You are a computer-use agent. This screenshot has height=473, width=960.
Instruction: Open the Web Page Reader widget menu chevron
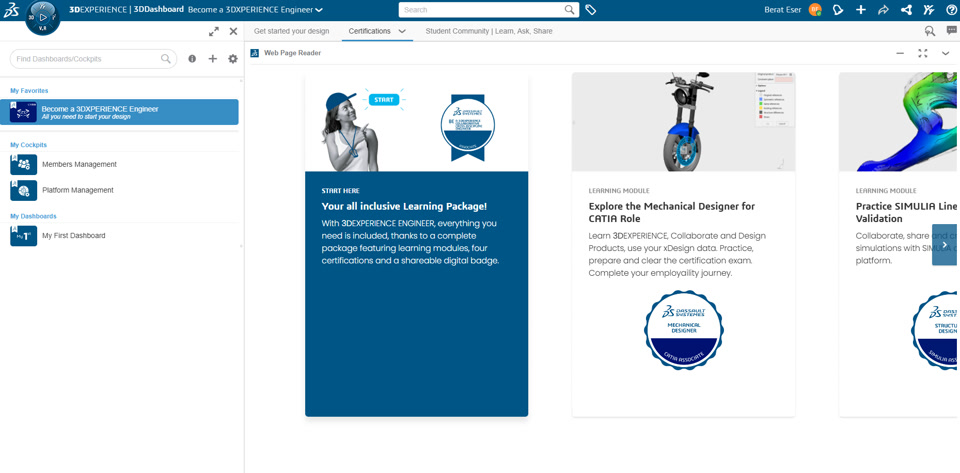pyautogui.click(x=945, y=53)
